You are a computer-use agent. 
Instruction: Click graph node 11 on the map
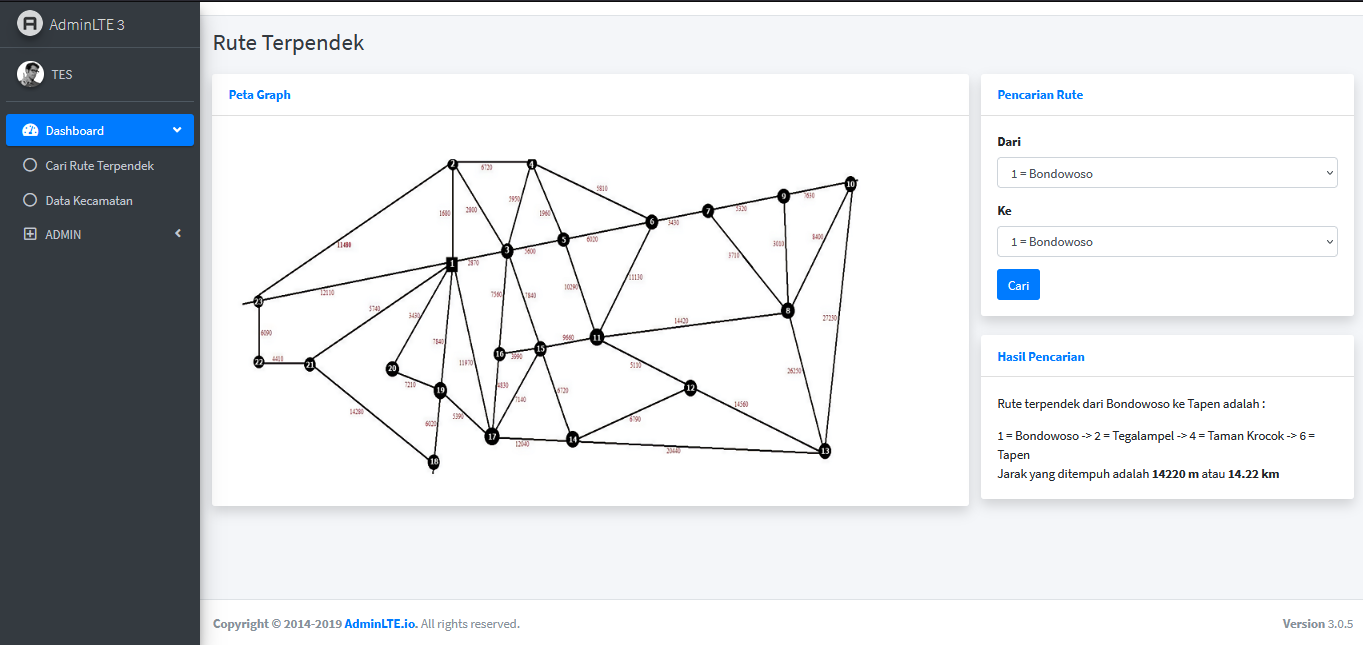[x=597, y=337]
